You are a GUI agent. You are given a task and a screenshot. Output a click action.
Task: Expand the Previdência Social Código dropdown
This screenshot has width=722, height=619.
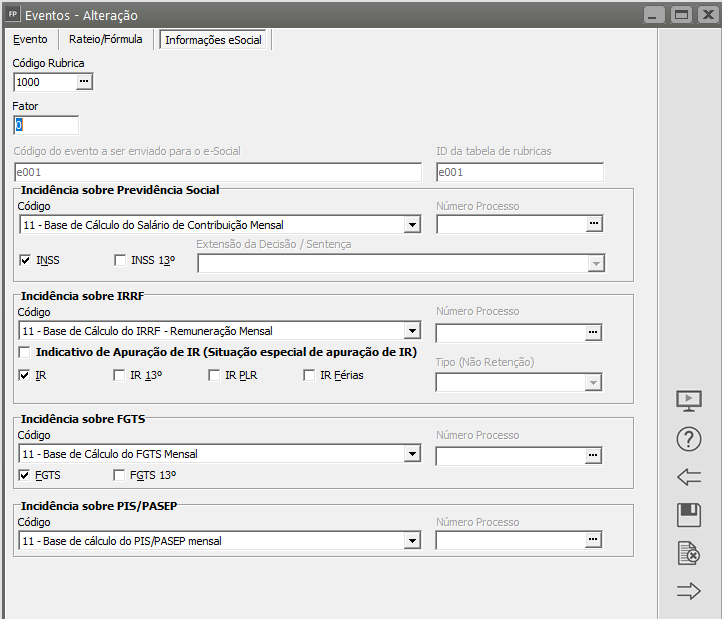(412, 225)
